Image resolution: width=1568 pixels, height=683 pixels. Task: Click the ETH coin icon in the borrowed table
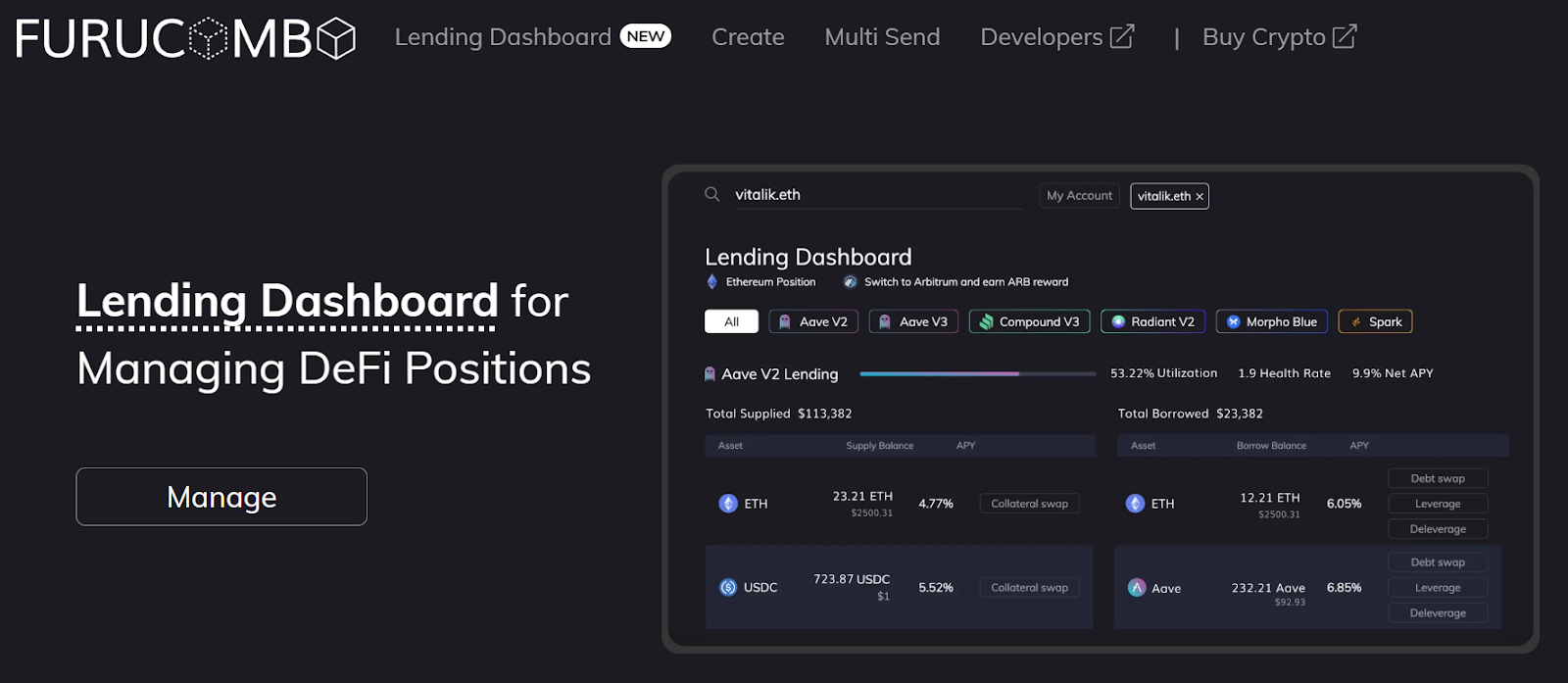(x=1135, y=504)
